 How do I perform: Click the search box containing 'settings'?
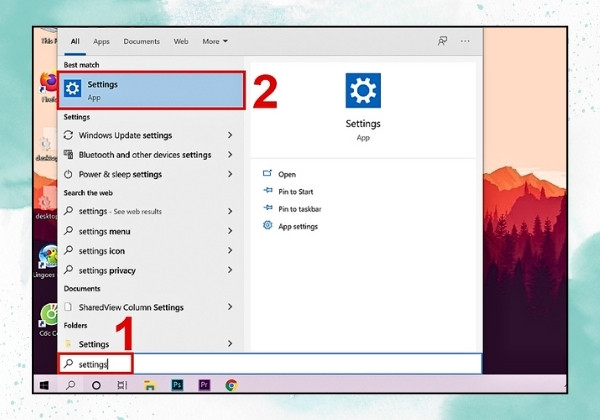pos(270,364)
